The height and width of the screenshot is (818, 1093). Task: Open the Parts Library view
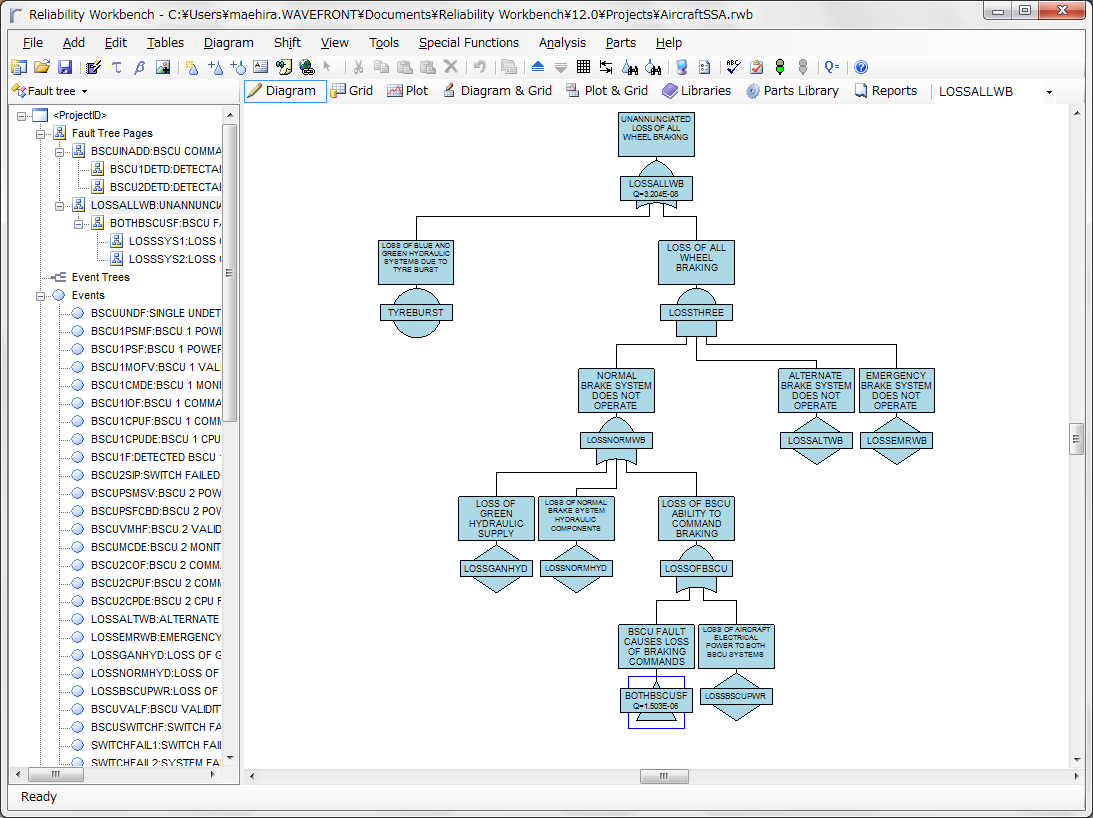tap(793, 91)
